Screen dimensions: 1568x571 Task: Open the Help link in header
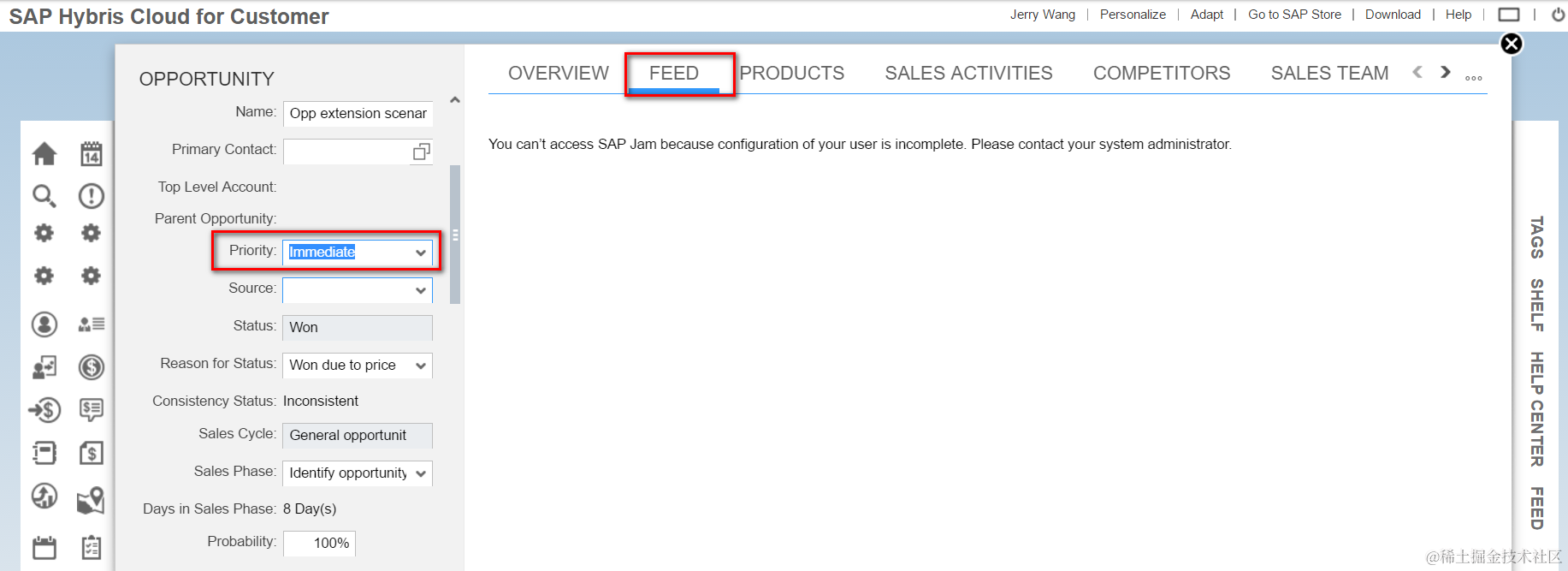pos(1459,15)
